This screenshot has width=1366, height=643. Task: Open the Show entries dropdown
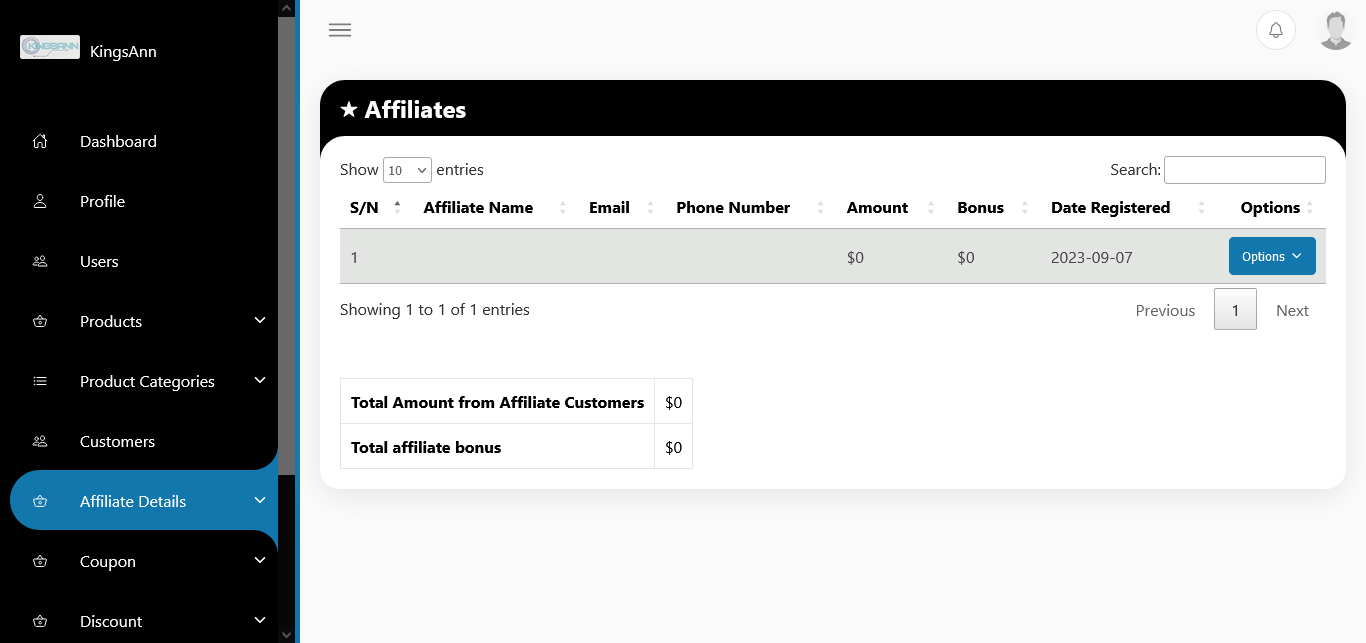point(407,170)
